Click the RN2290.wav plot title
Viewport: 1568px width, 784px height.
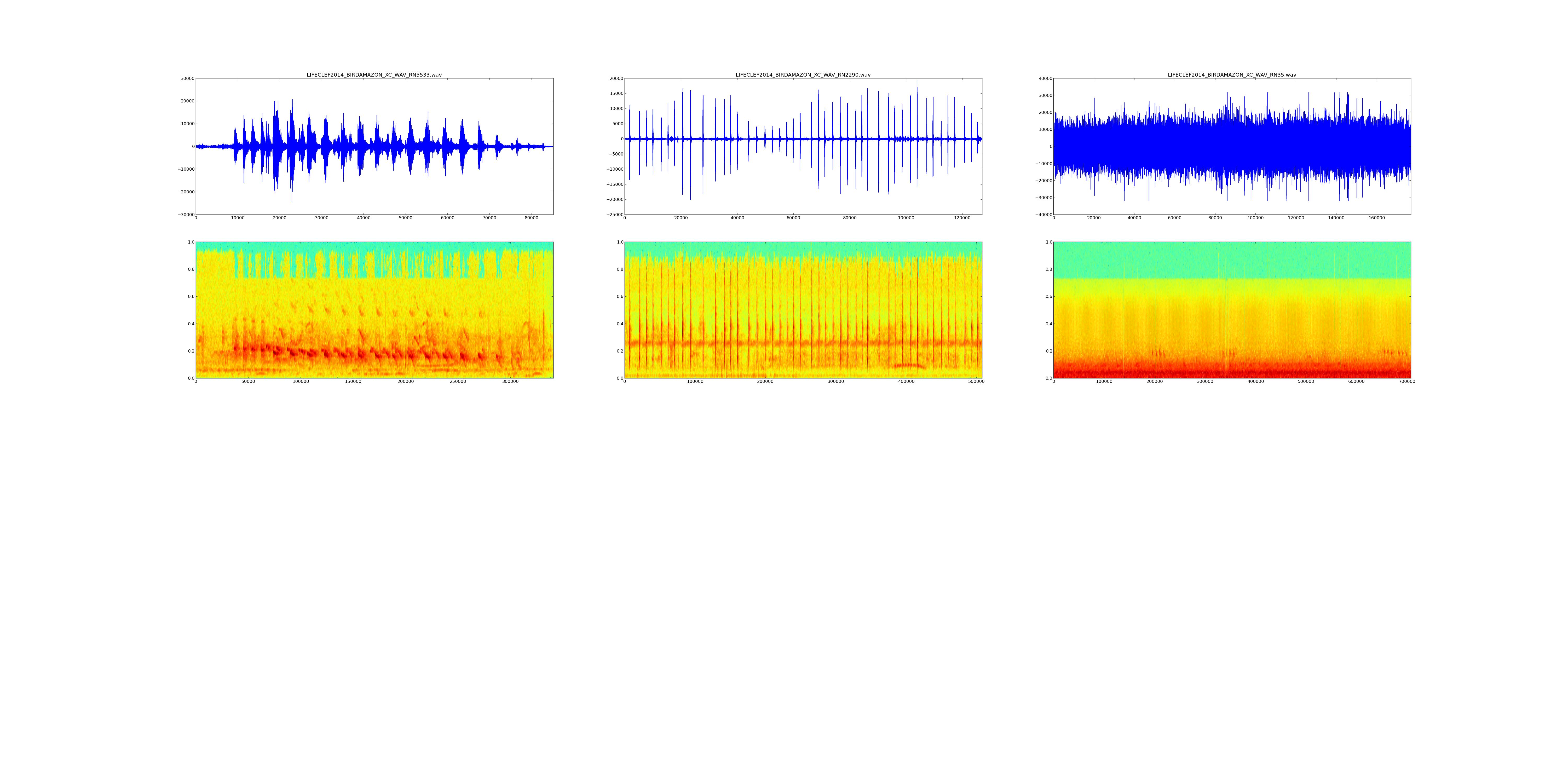[x=803, y=75]
